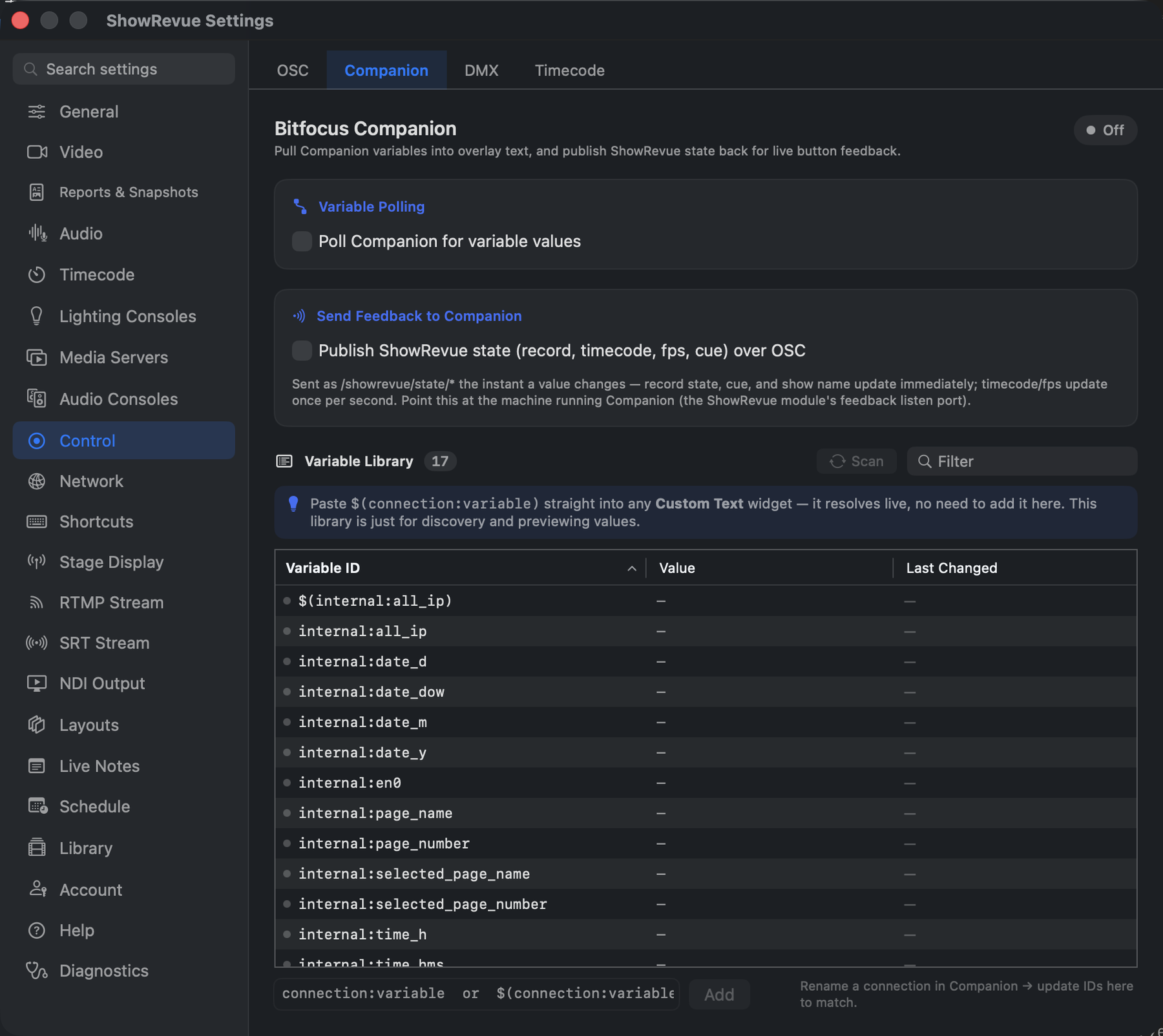Toggle the Bitfocus Companion Off switch
Screen dimensions: 1163x1036
(1105, 130)
